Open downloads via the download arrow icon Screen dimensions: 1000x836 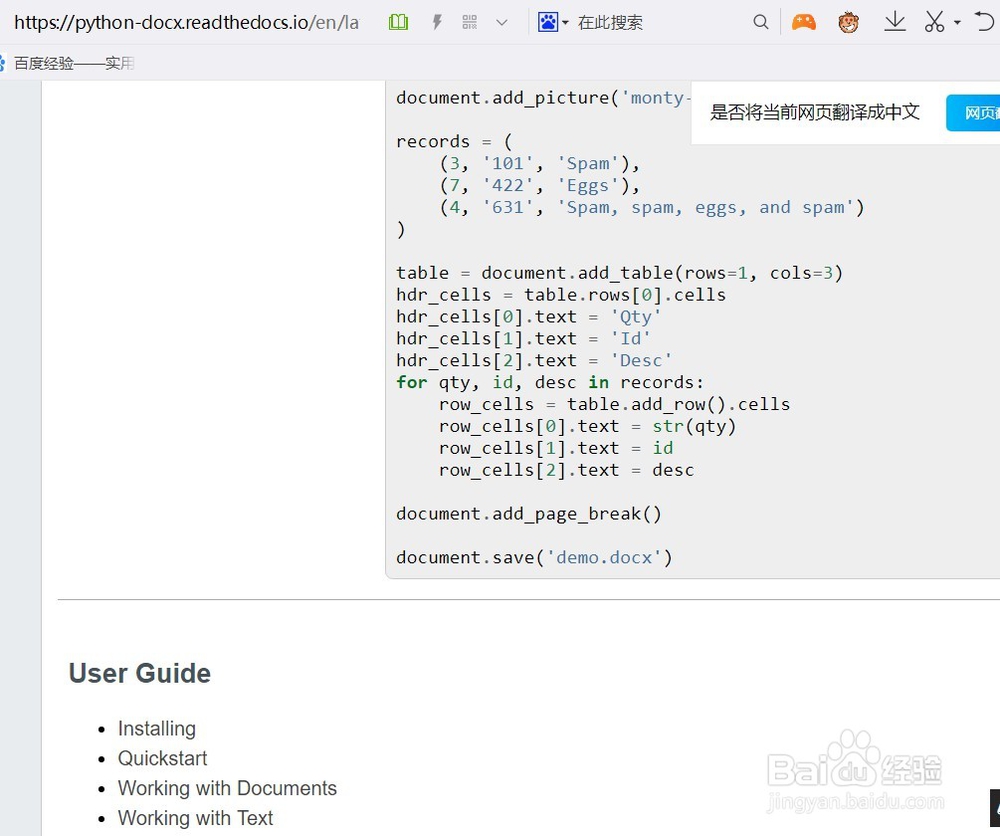[x=894, y=21]
